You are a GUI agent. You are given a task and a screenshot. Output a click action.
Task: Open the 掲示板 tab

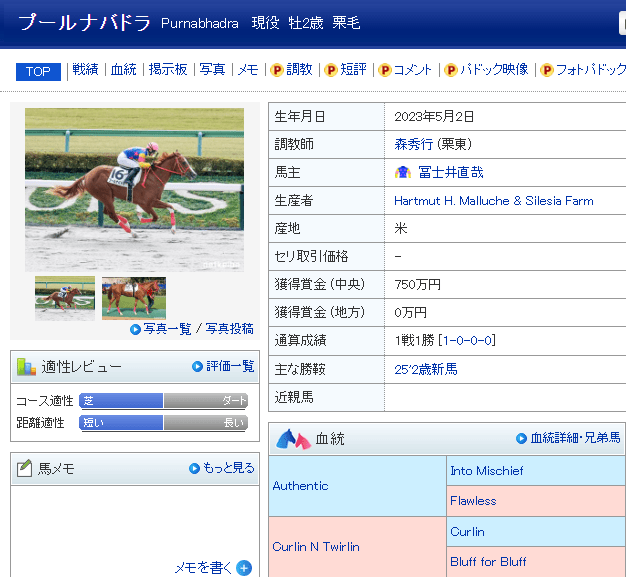tap(168, 69)
